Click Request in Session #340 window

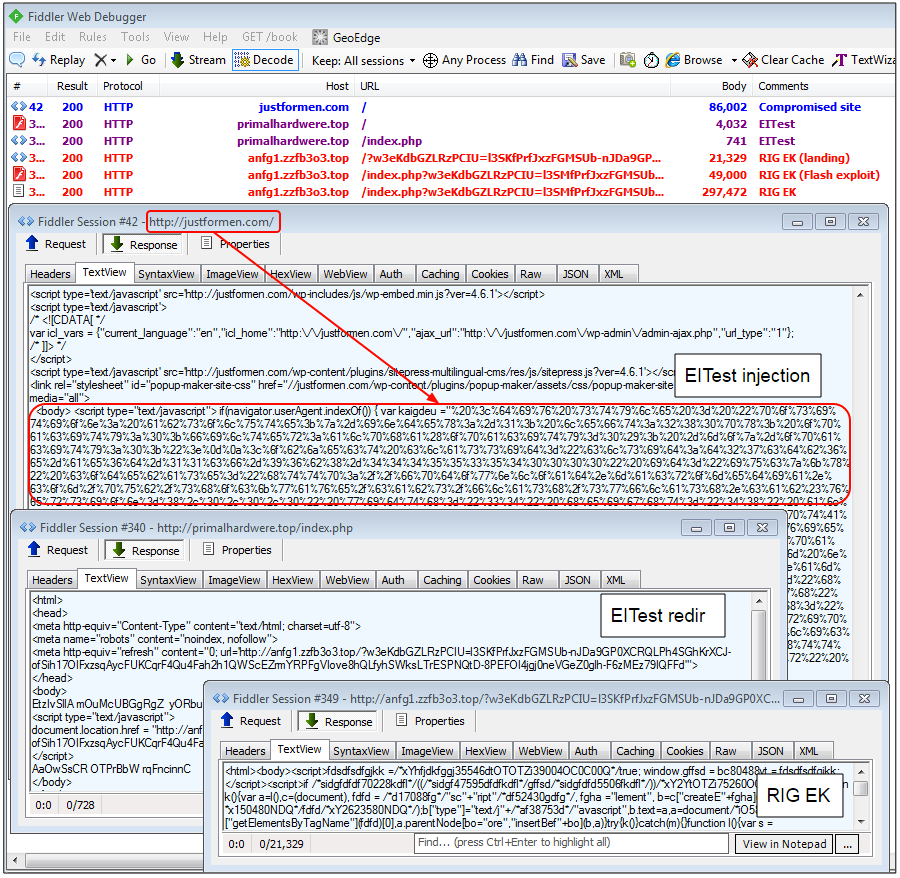pyautogui.click(x=58, y=550)
